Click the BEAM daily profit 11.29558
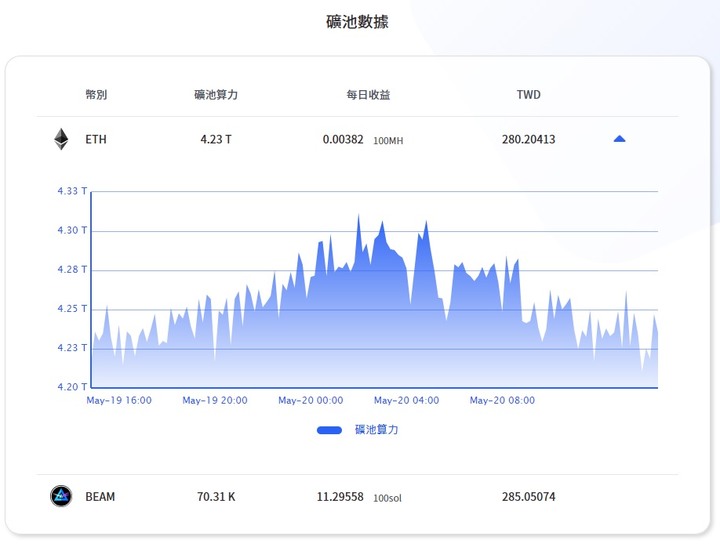 340,496
